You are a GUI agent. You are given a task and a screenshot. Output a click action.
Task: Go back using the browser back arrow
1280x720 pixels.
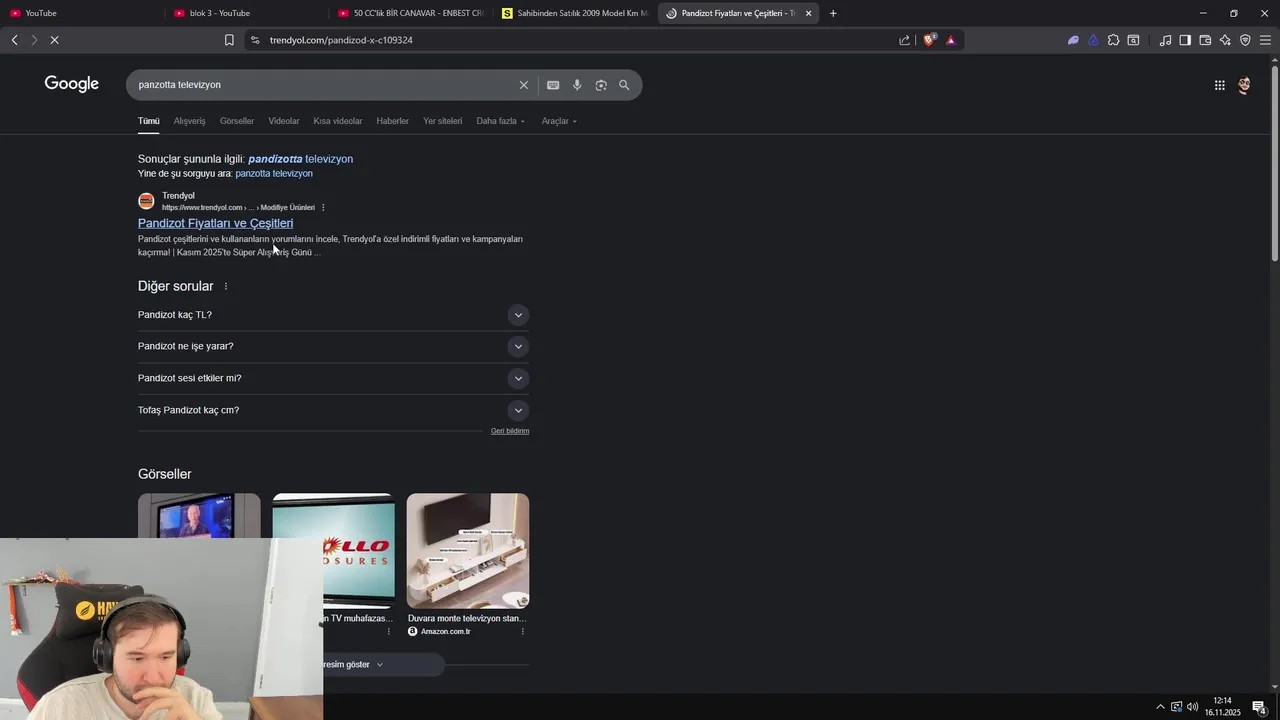14,40
